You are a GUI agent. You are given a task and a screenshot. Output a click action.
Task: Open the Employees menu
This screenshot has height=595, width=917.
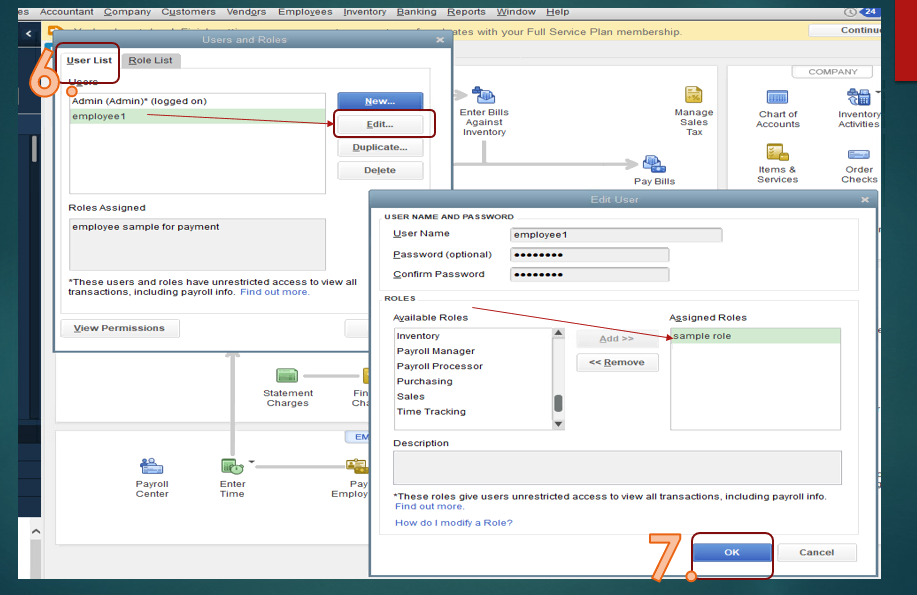point(305,12)
